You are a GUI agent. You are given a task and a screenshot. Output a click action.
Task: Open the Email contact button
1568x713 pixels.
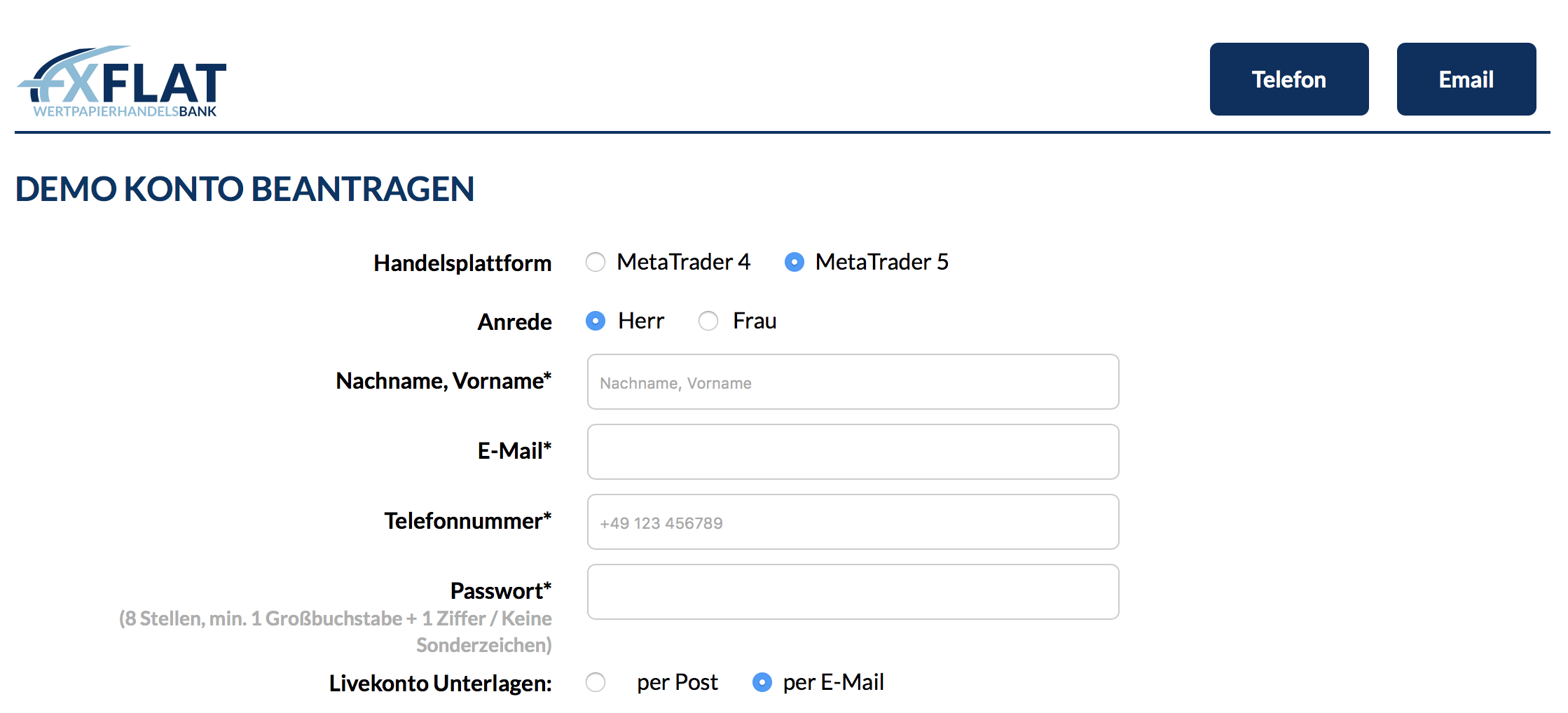tap(1466, 79)
